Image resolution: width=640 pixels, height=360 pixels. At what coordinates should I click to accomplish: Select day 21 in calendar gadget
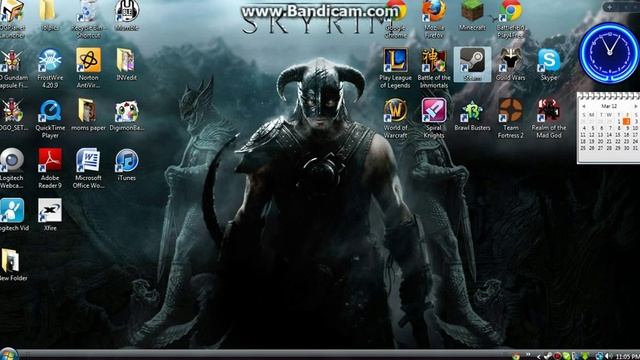[x=609, y=141]
